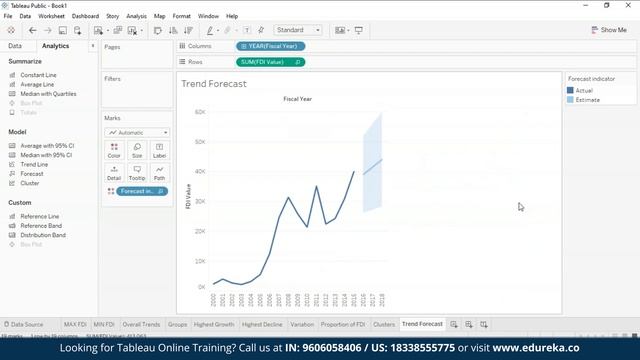This screenshot has width=640, height=360.
Task: Click the Swap Rows and Columns icon
Action: [158, 30]
